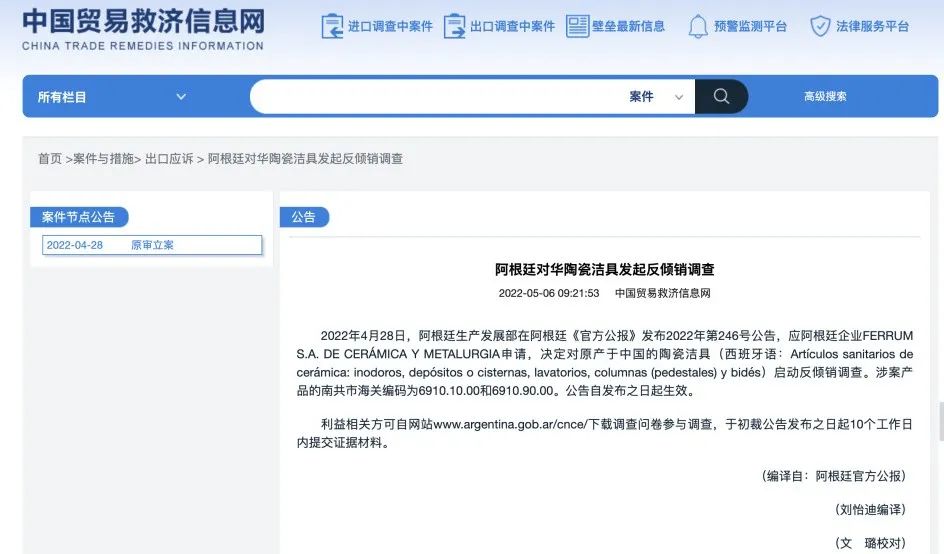Click the legal service shield icon

[820, 26]
